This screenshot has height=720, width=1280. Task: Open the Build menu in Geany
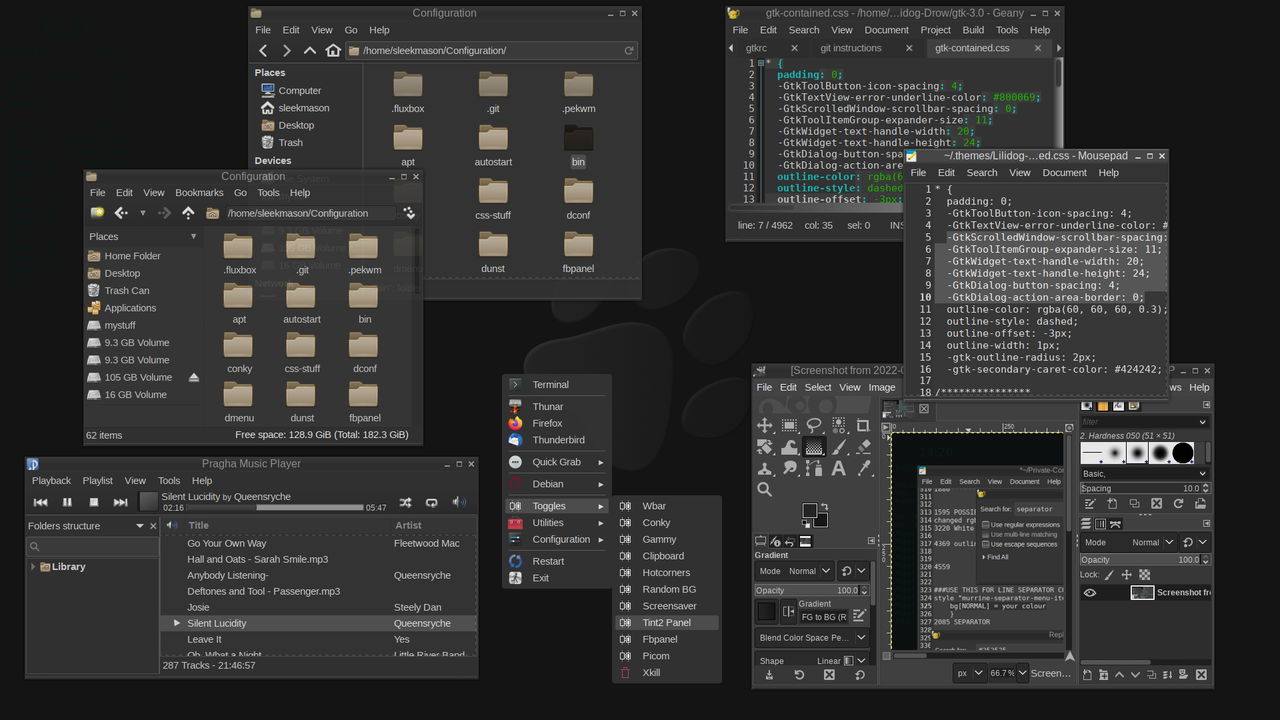[x=973, y=30]
